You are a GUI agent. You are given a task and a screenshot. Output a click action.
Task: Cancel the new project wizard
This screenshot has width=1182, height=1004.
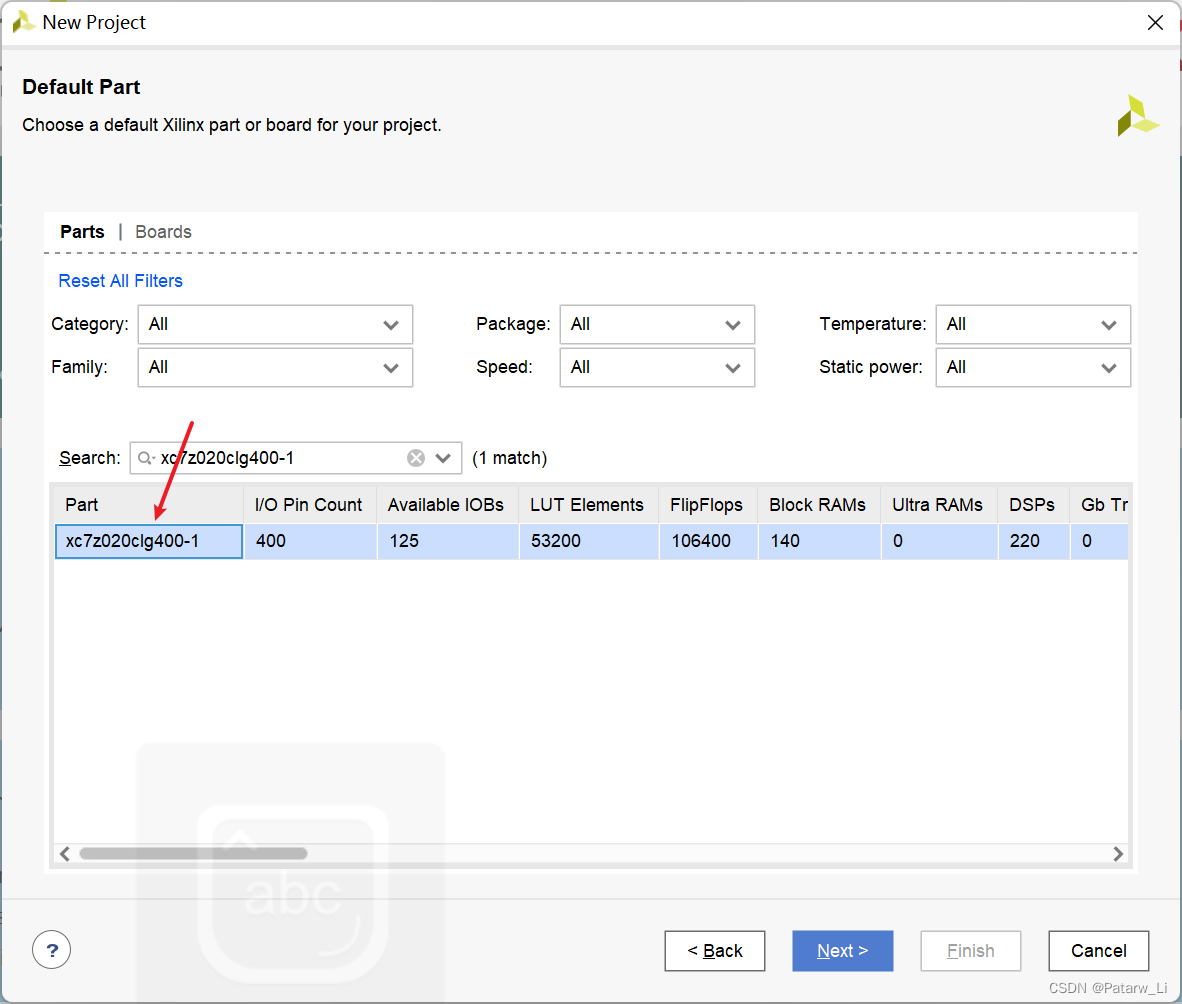[x=1098, y=951]
